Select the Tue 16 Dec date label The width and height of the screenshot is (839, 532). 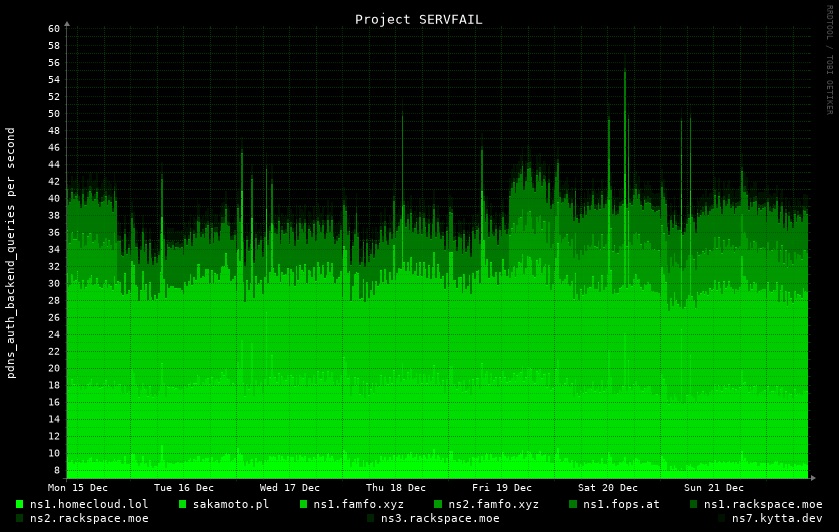pyautogui.click(x=184, y=488)
